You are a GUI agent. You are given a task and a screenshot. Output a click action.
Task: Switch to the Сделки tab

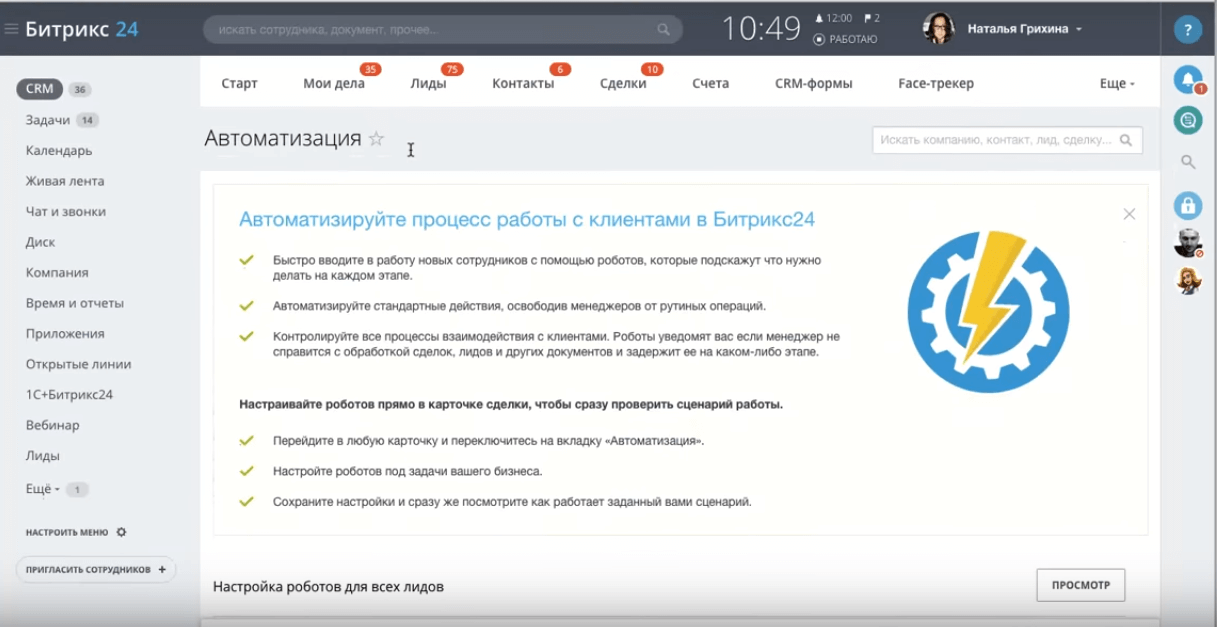pos(623,84)
